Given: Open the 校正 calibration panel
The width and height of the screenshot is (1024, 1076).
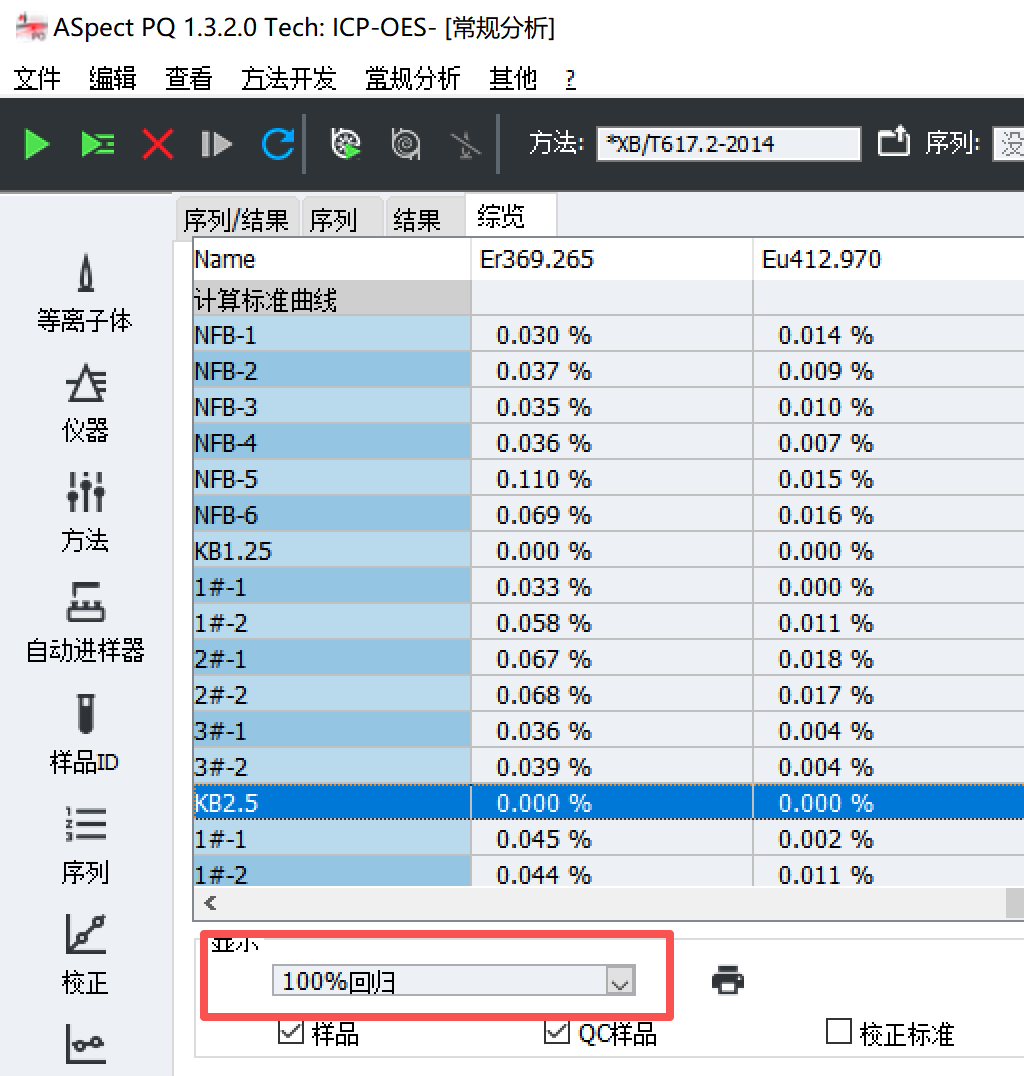Looking at the screenshot, I should 85,954.
